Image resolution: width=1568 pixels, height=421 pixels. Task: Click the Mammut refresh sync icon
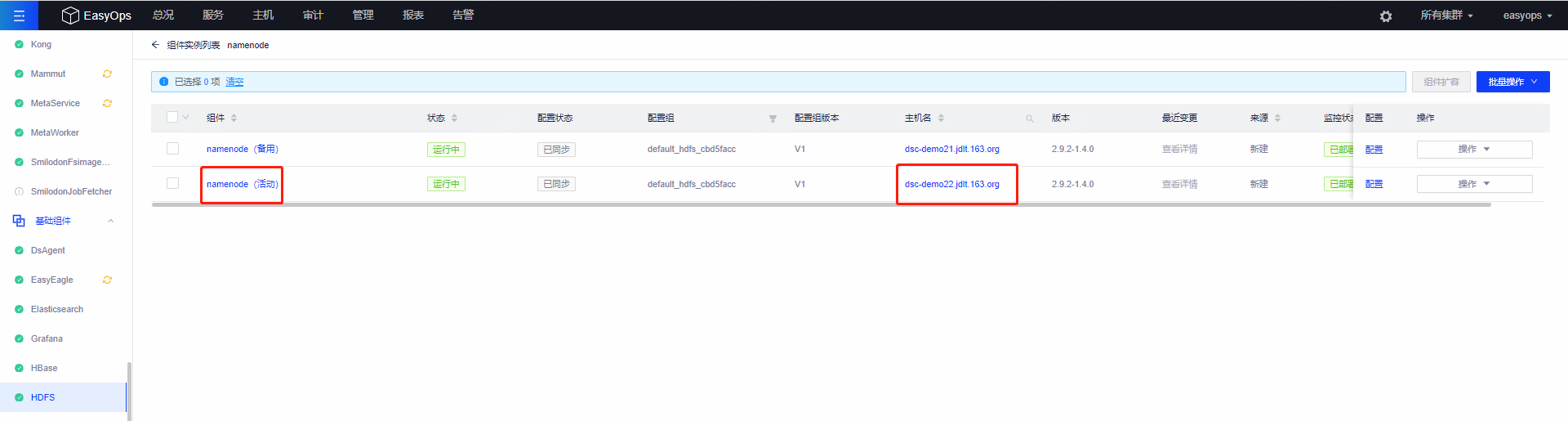point(107,74)
